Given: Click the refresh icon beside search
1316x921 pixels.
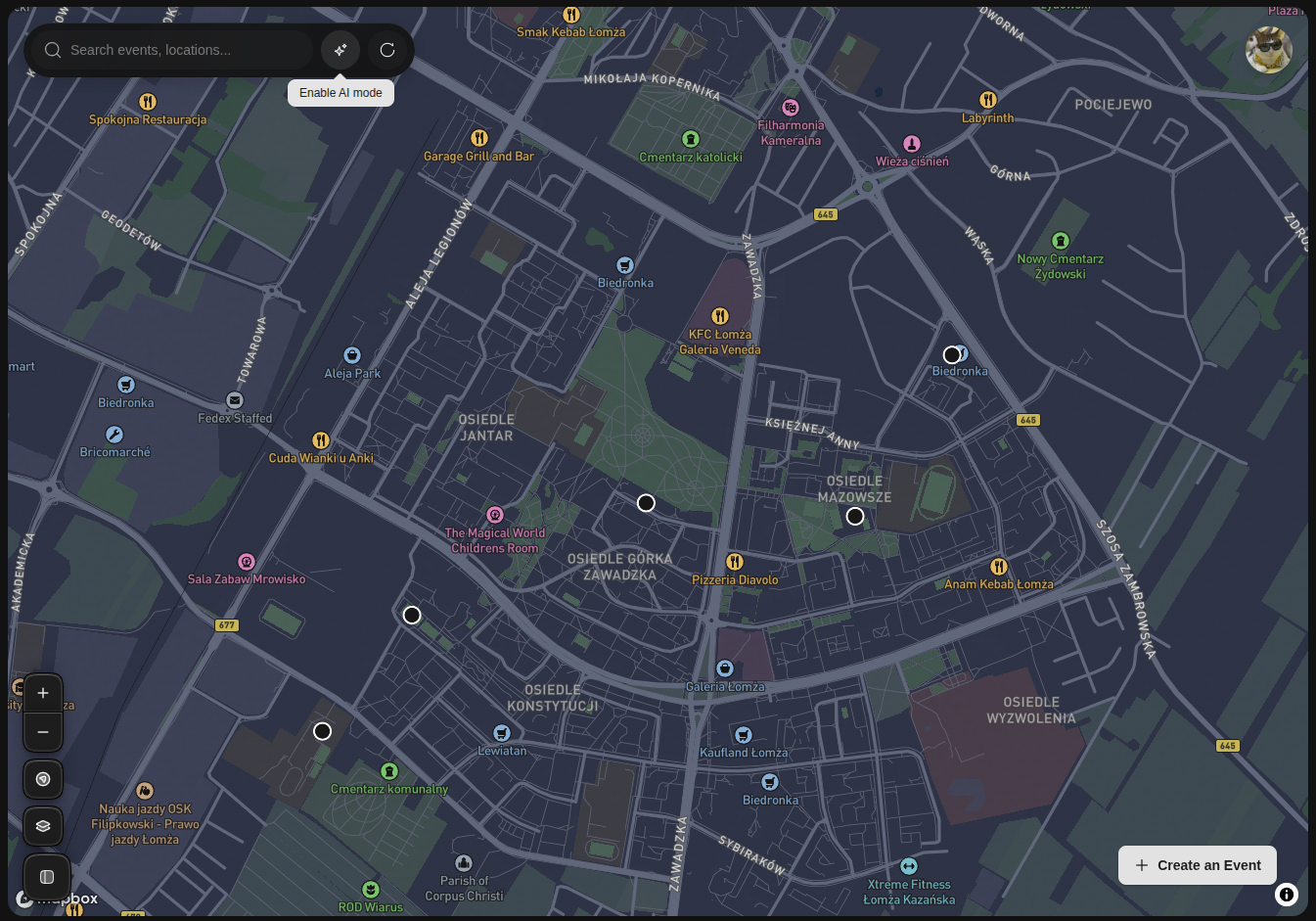Looking at the screenshot, I should (x=387, y=50).
